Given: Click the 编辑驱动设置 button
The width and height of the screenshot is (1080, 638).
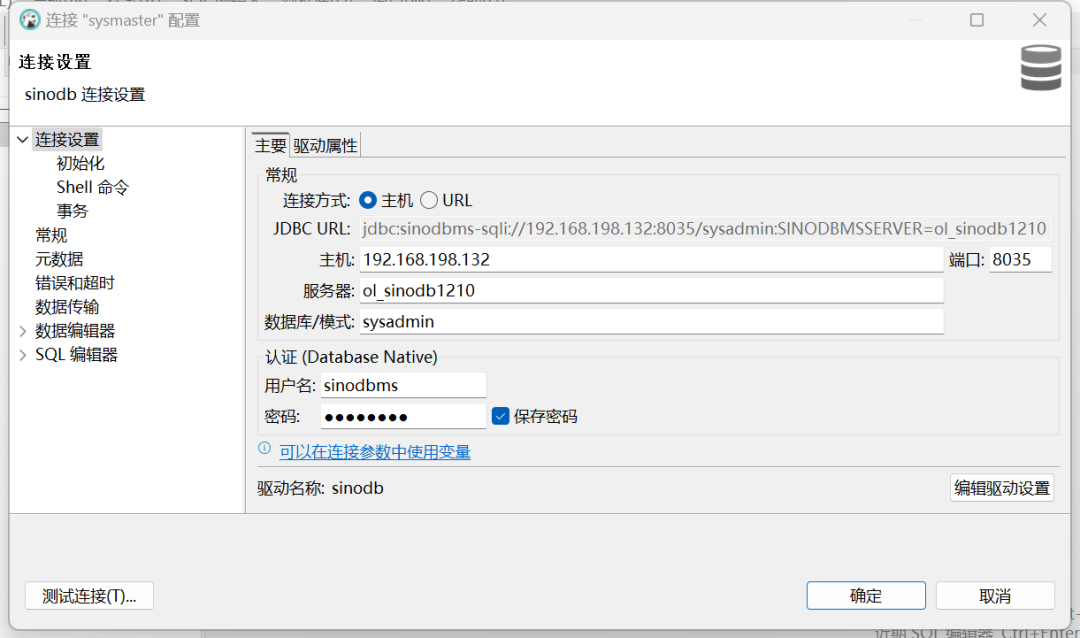Looking at the screenshot, I should (x=1002, y=488).
